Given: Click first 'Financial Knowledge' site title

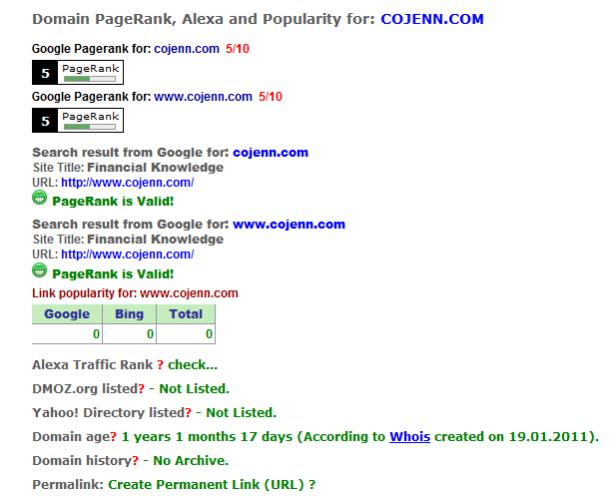Looking at the screenshot, I should pyautogui.click(x=155, y=168).
